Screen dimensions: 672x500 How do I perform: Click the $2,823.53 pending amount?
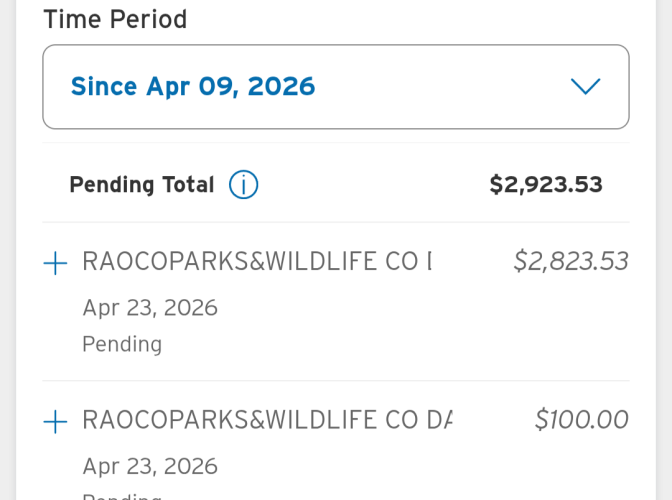(571, 261)
